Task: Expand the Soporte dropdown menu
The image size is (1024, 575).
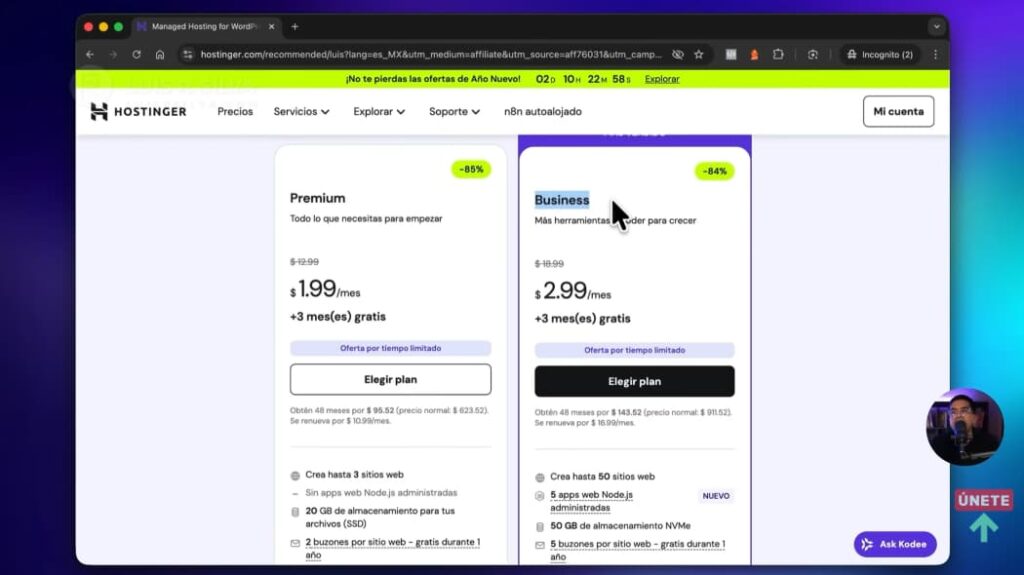Action: pos(455,112)
